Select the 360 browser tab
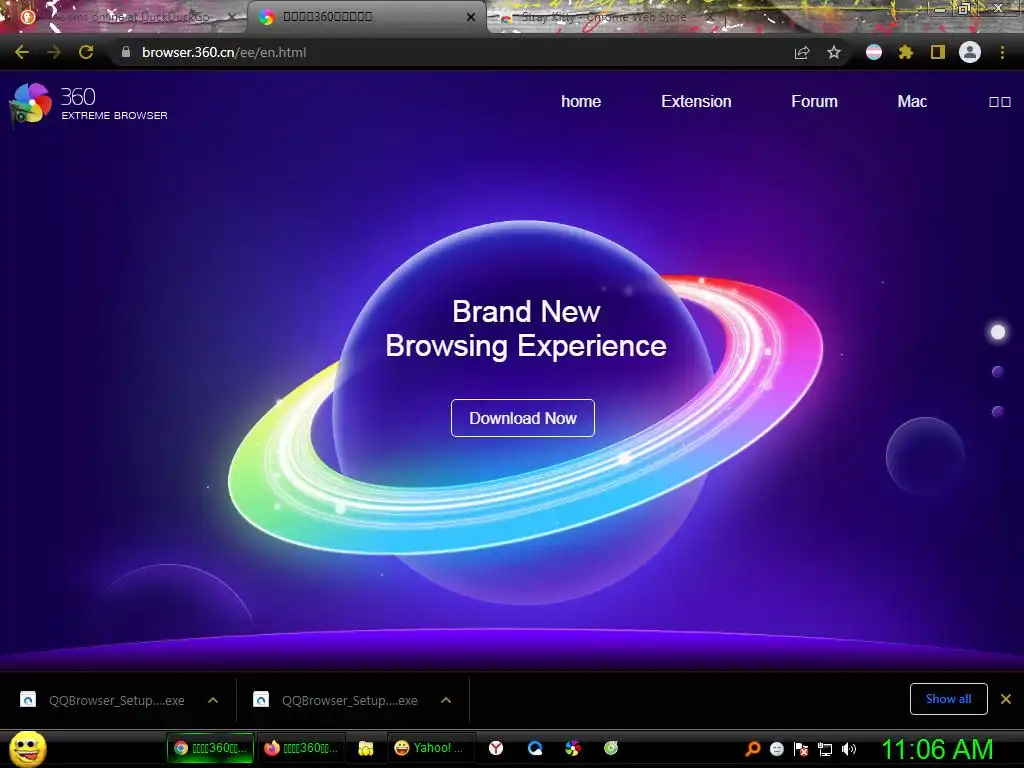This screenshot has height=768, width=1024. click(366, 17)
